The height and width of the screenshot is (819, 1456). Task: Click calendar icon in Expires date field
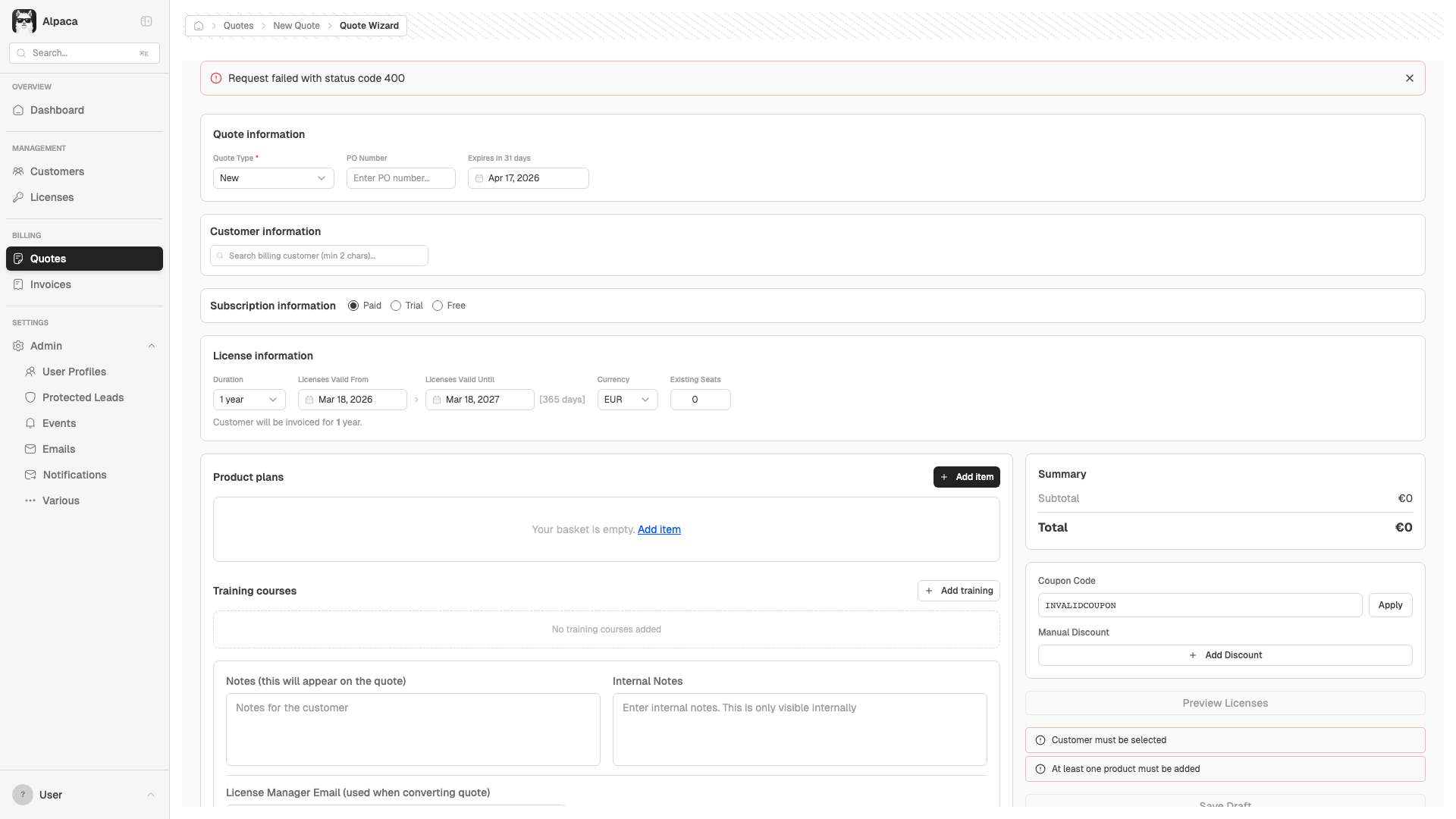point(479,178)
